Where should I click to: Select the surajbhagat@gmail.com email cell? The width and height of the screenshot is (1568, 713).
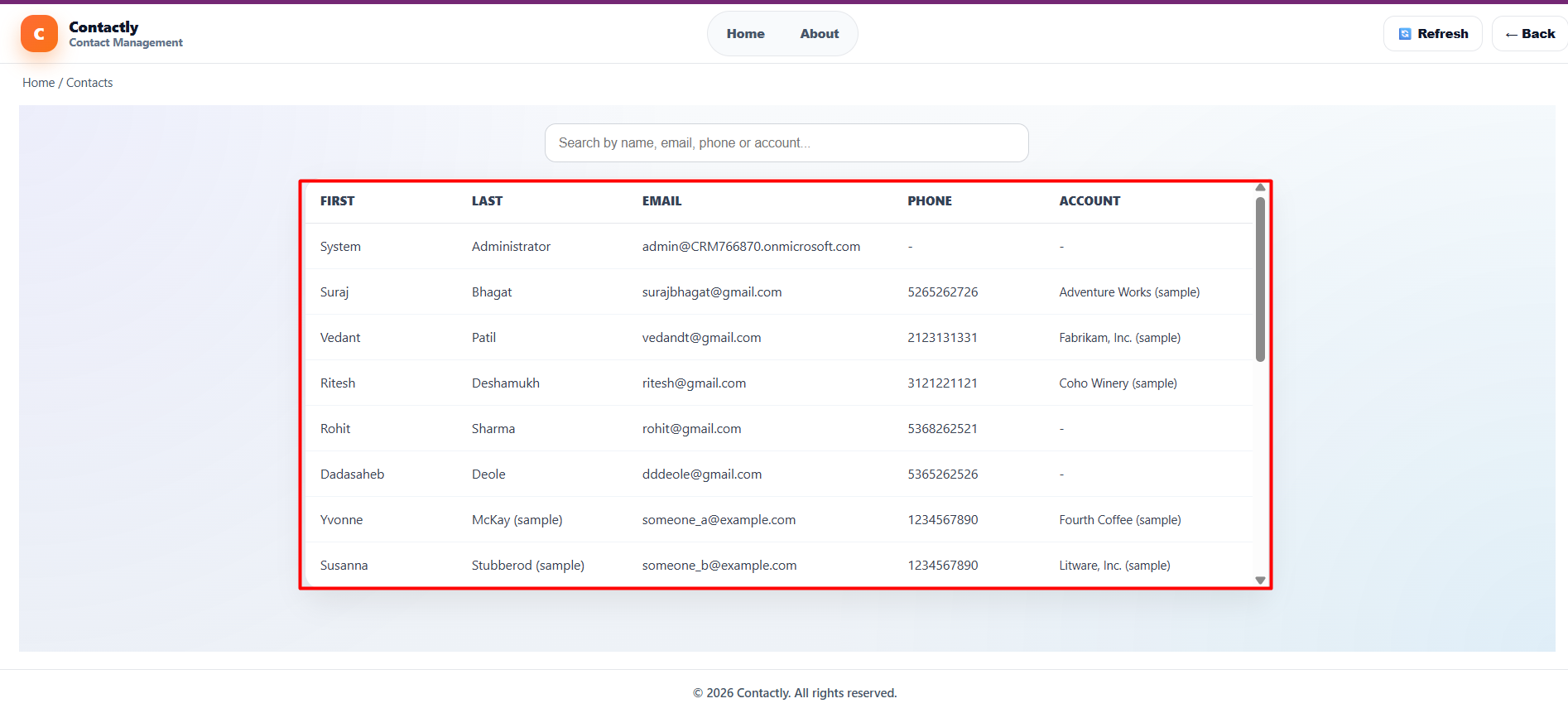click(711, 292)
